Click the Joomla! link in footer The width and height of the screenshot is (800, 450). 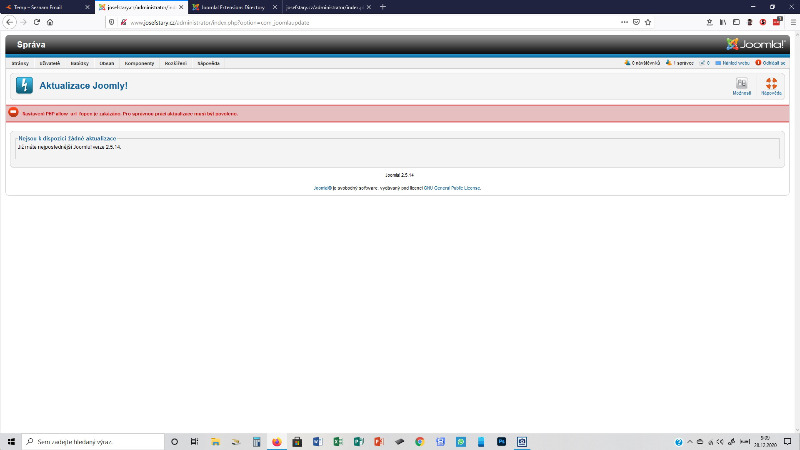[x=322, y=188]
